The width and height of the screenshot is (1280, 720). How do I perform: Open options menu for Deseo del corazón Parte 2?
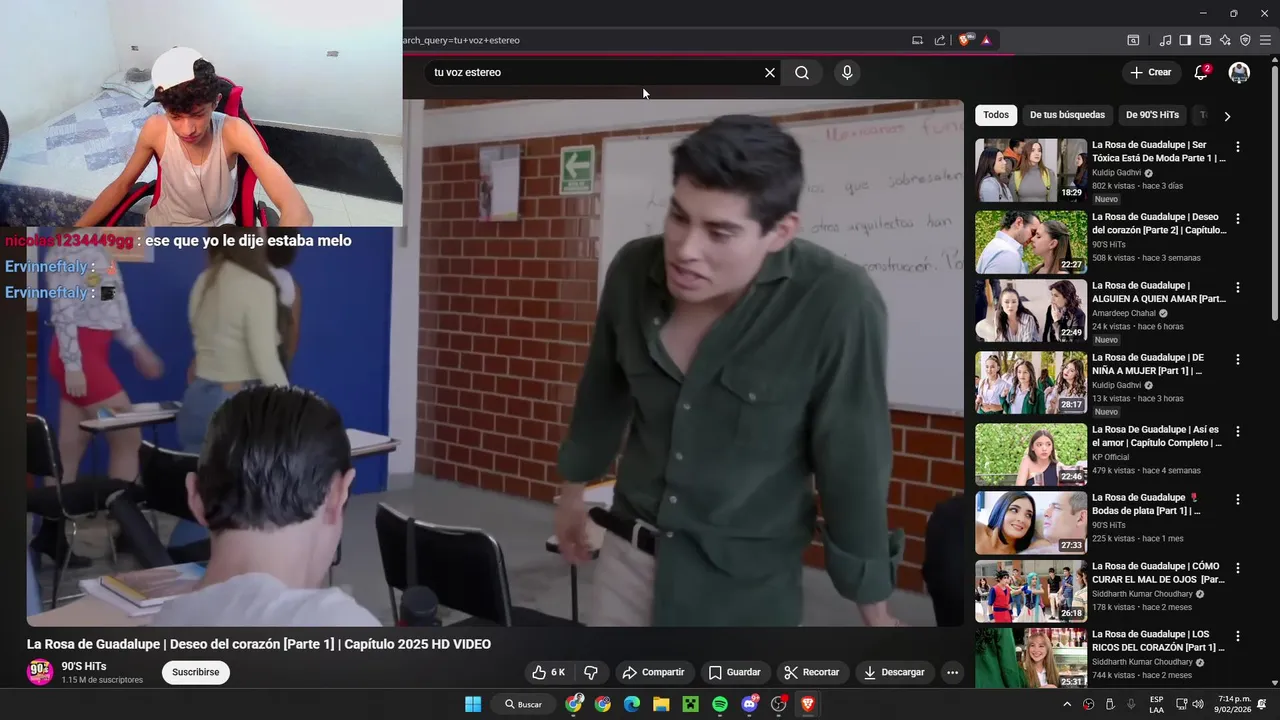pos(1238,219)
